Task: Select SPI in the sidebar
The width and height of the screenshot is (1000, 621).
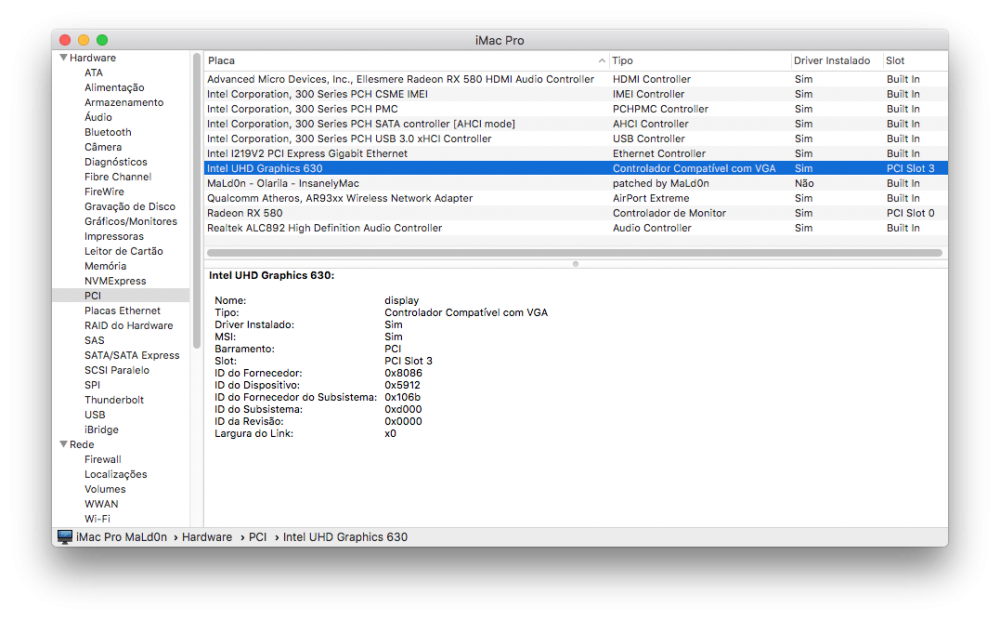Action: click(x=92, y=385)
